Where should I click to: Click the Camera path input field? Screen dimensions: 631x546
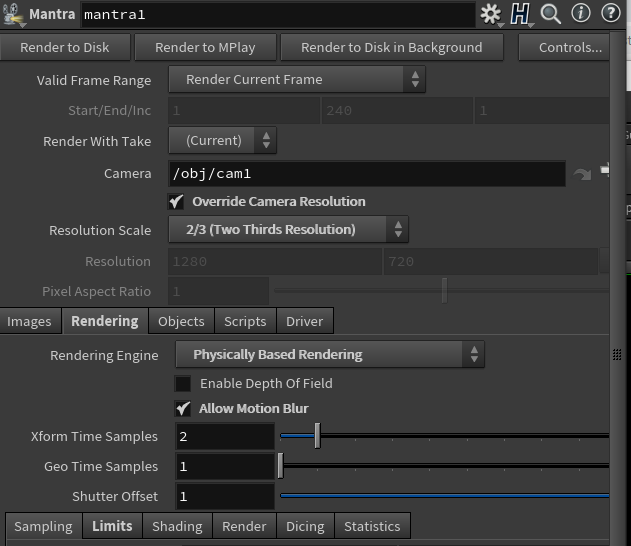367,174
